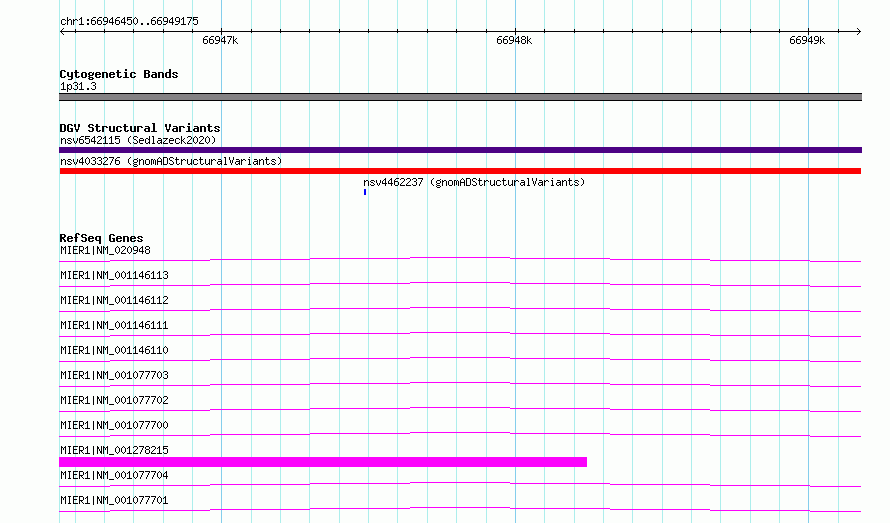Click the intron line below MIER1|NM_001146113
890x523 pixels.
[460, 284]
